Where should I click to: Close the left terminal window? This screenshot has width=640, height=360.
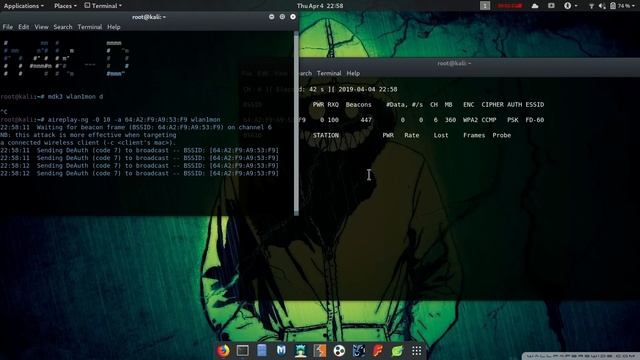point(293,17)
